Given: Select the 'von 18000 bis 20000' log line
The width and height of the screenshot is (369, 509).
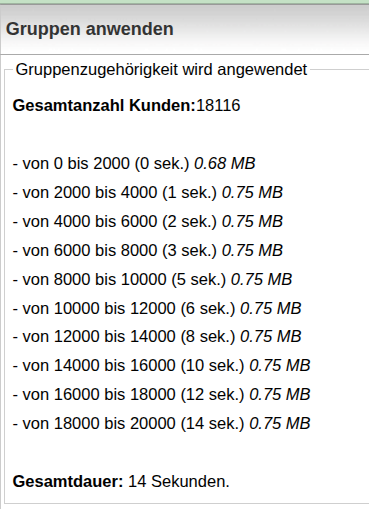Looking at the screenshot, I should 162,424.
